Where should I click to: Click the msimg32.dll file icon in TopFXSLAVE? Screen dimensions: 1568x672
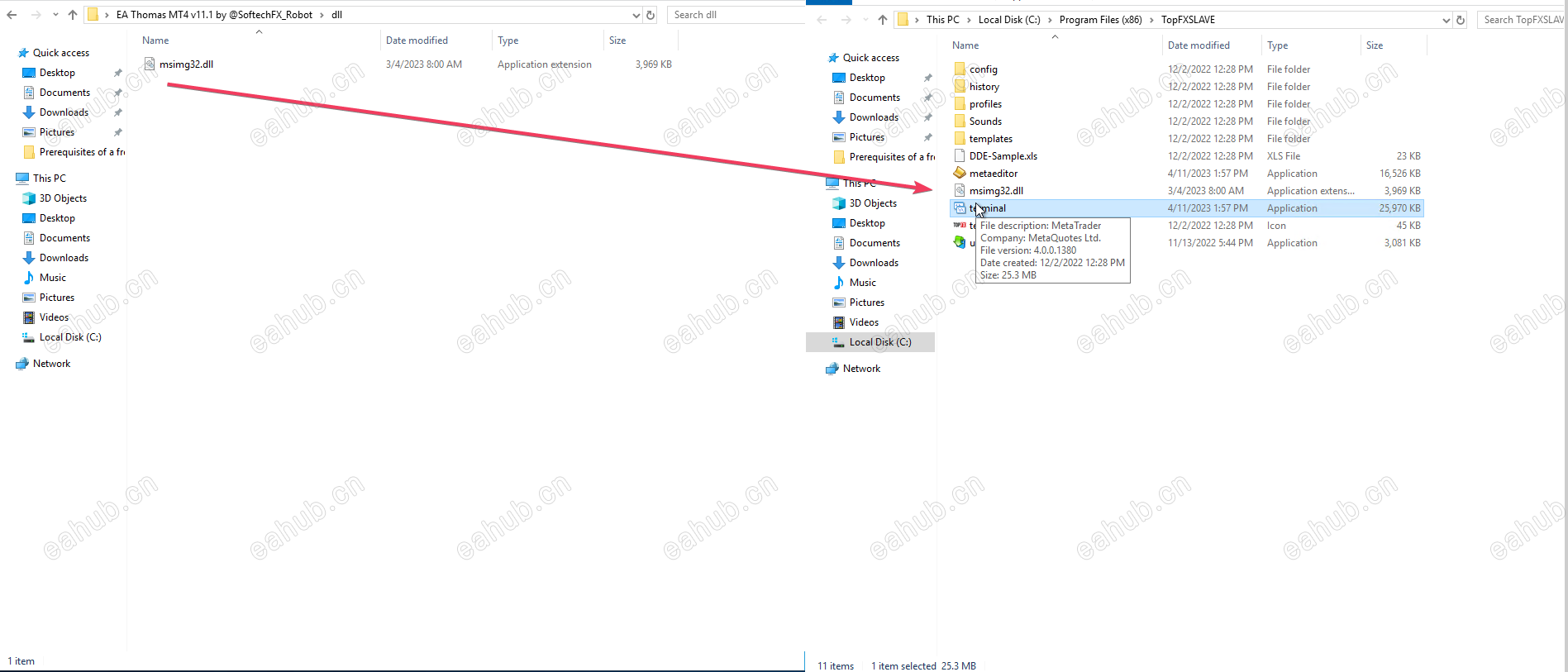[x=960, y=190]
